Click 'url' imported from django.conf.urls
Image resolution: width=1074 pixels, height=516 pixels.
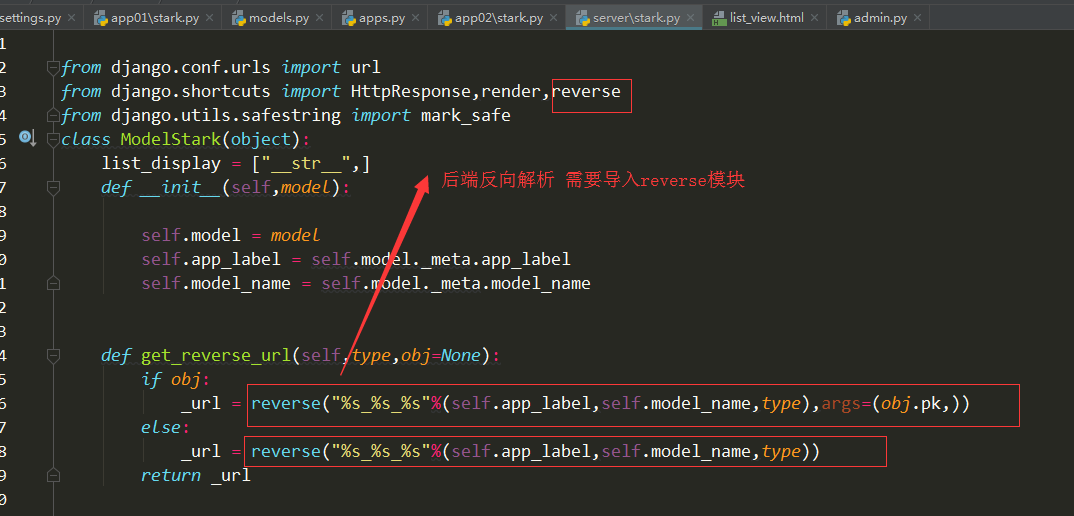[366, 67]
